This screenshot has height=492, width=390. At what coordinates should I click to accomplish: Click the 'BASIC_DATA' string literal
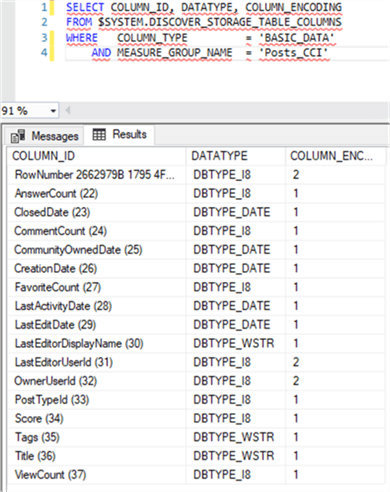[x=297, y=38]
